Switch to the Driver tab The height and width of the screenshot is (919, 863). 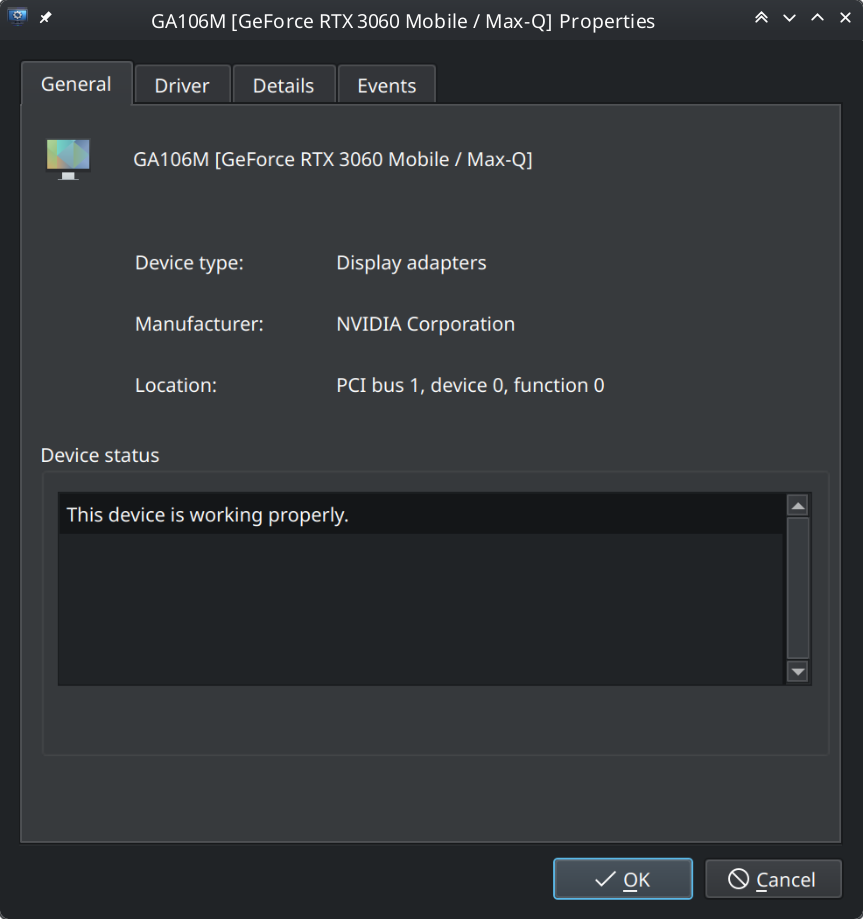click(182, 85)
